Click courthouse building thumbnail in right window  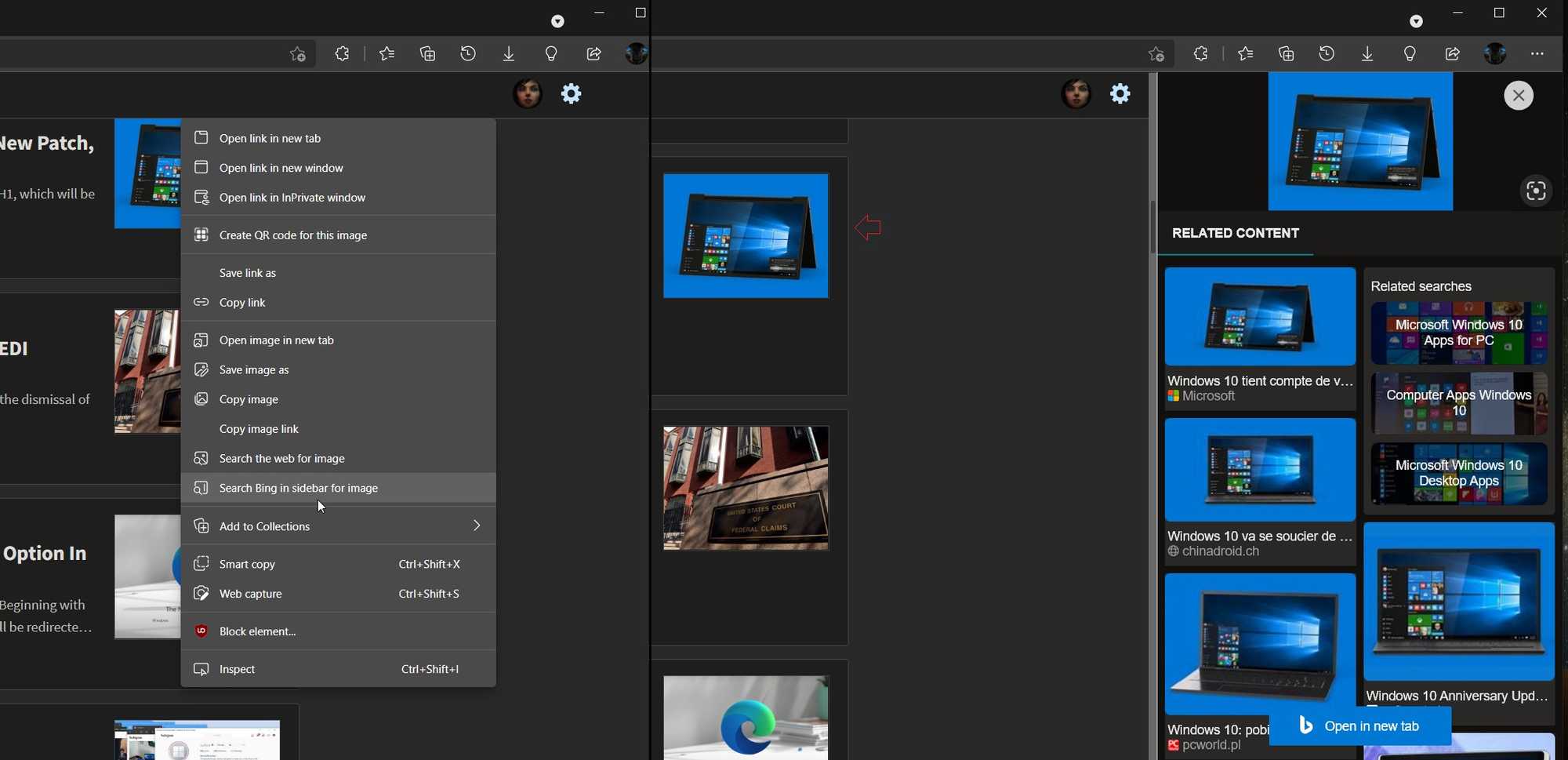(746, 489)
